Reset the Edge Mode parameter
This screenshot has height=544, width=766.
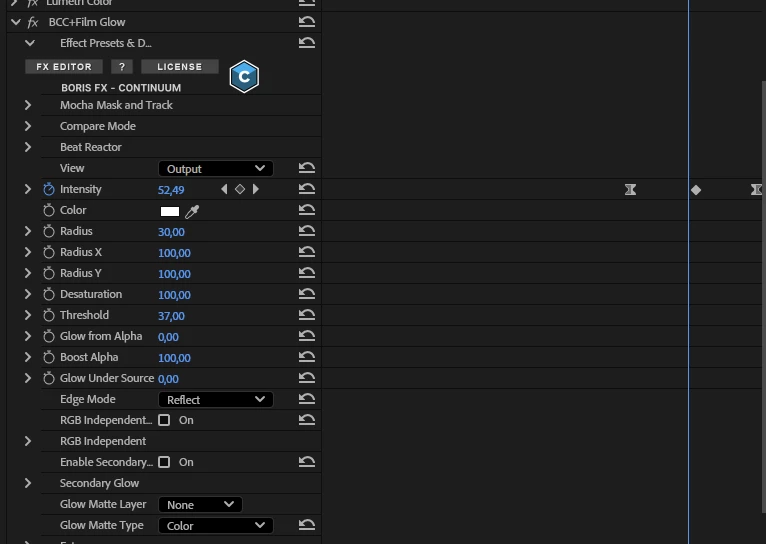click(x=307, y=399)
